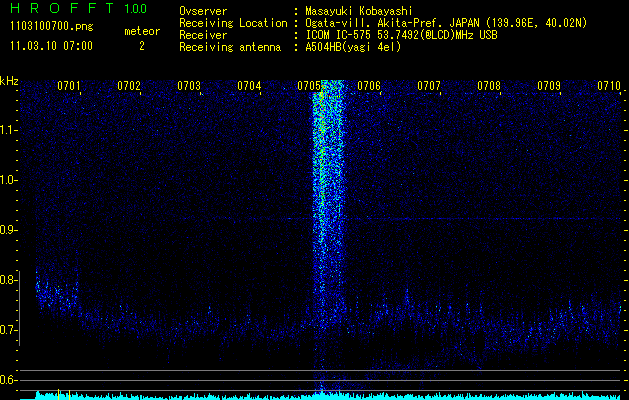Click the 0710 time marker
Image resolution: width=629 pixels, height=400 pixels.
(609, 86)
